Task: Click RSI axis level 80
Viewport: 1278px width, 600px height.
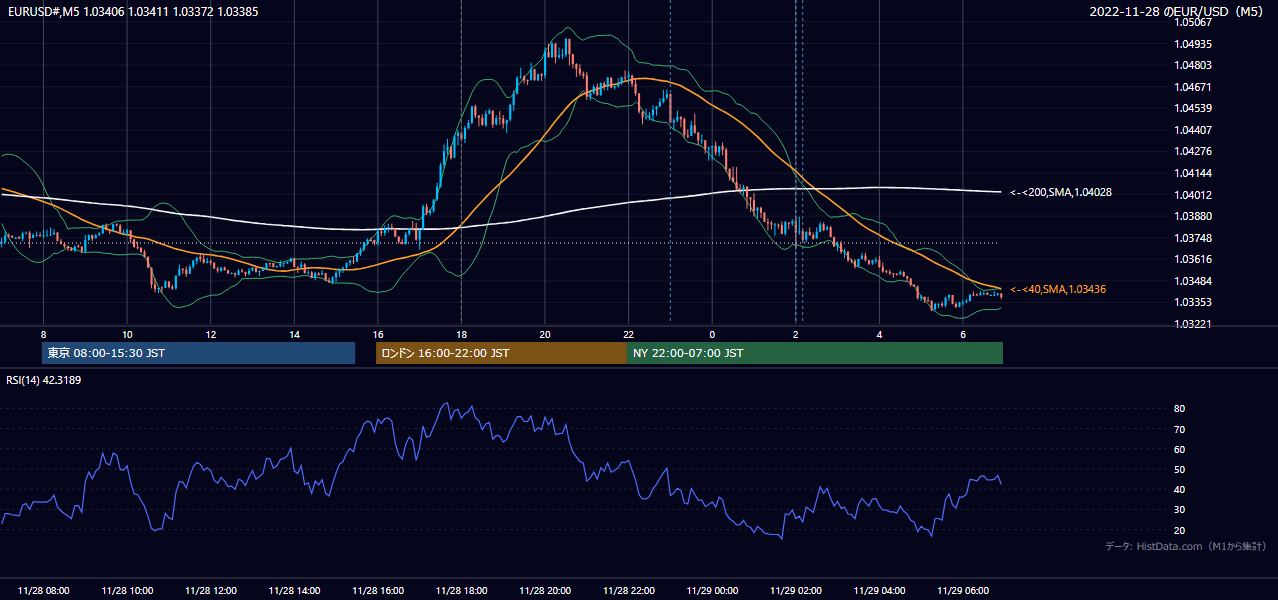Action: tap(1179, 409)
